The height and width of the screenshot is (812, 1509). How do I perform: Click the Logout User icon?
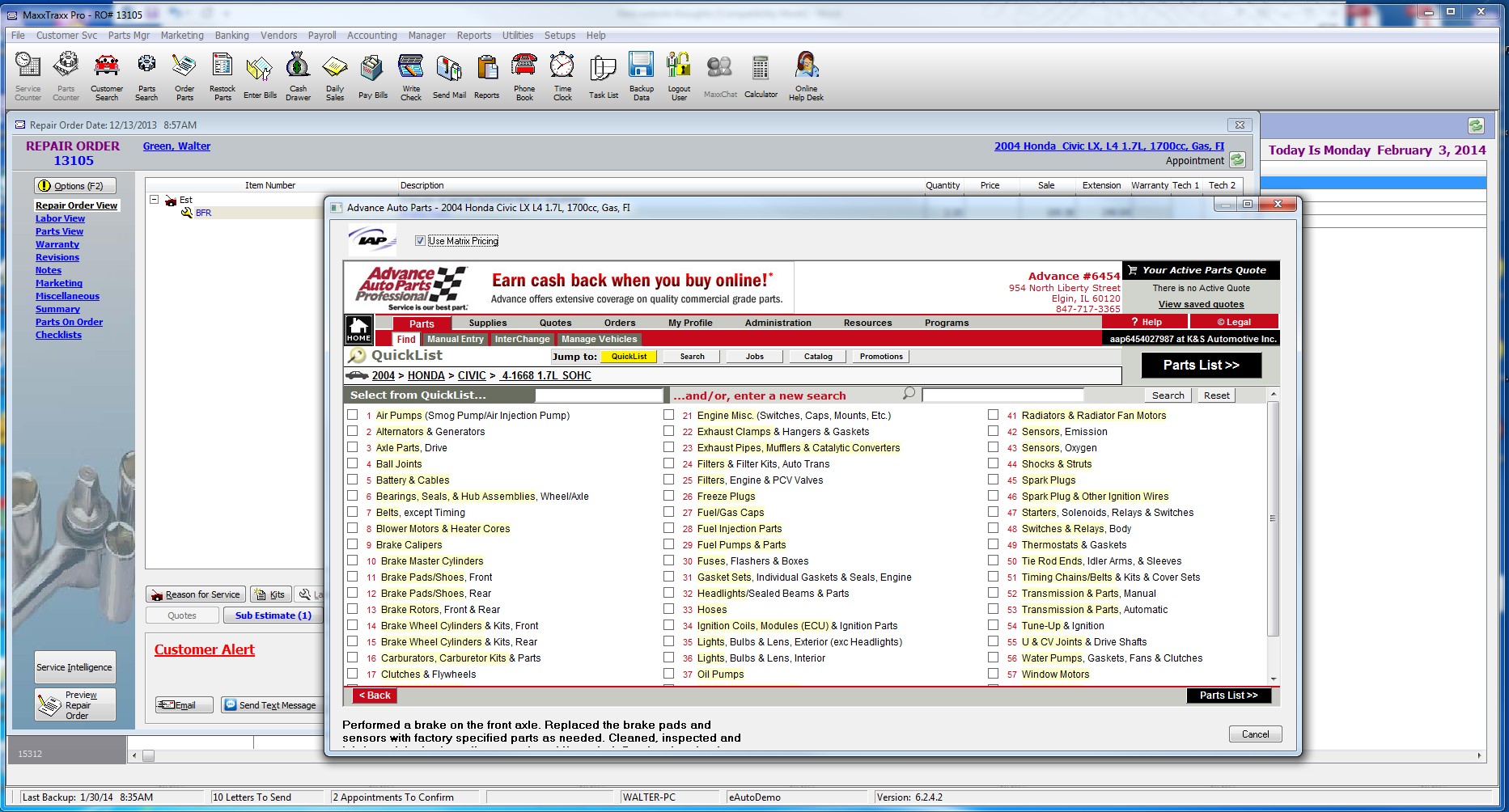click(x=679, y=76)
